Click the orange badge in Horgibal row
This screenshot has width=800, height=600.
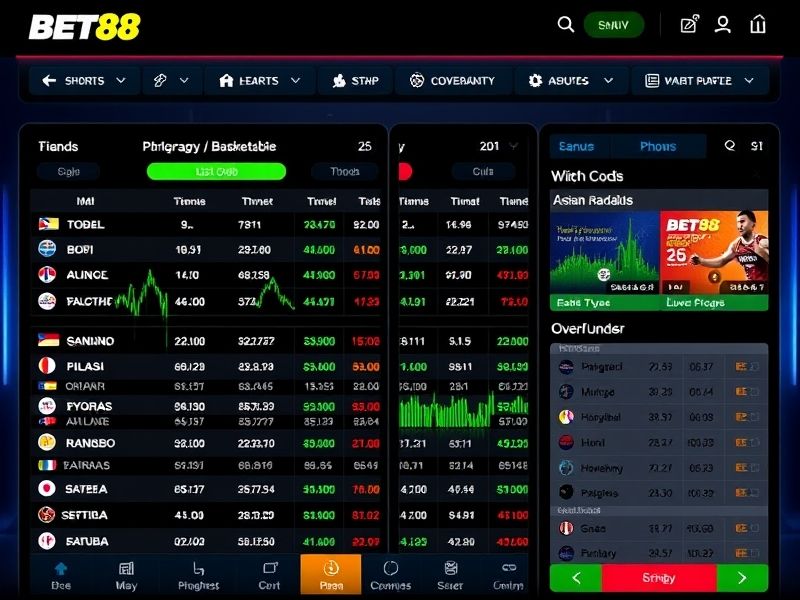tap(741, 417)
